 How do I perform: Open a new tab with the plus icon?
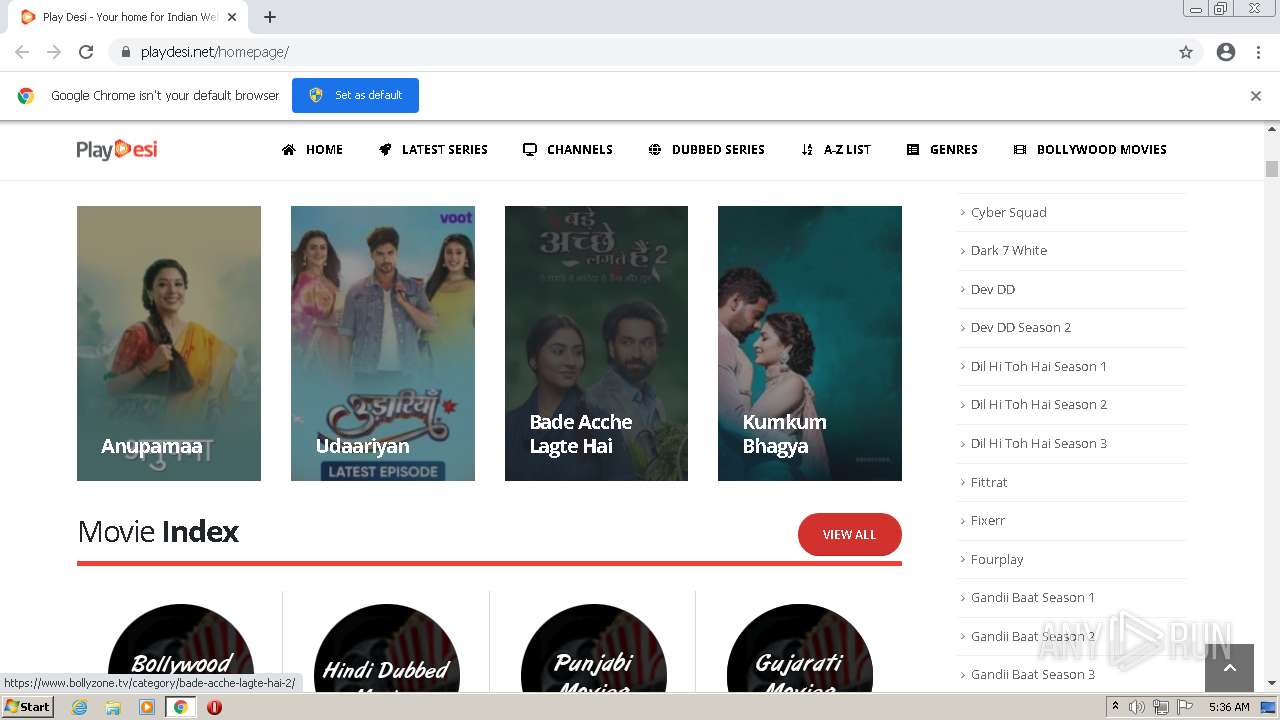[270, 17]
